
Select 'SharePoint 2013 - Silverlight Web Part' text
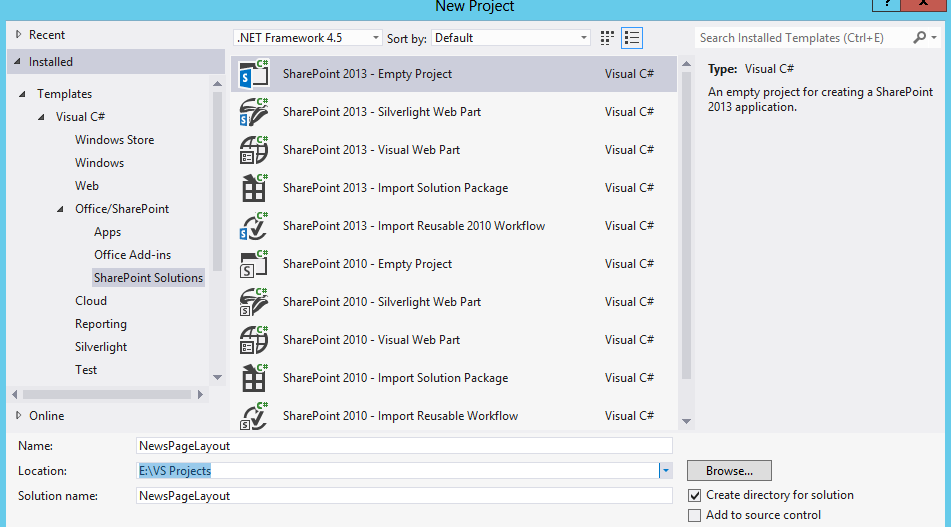point(382,112)
